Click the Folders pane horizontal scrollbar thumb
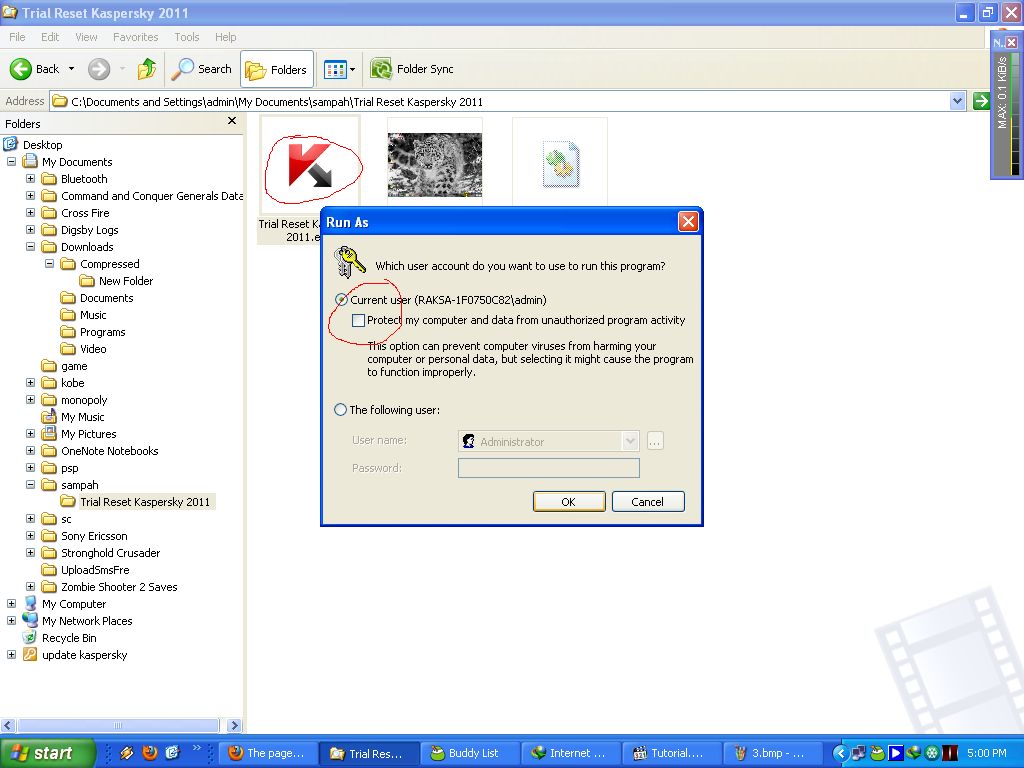 tap(118, 725)
